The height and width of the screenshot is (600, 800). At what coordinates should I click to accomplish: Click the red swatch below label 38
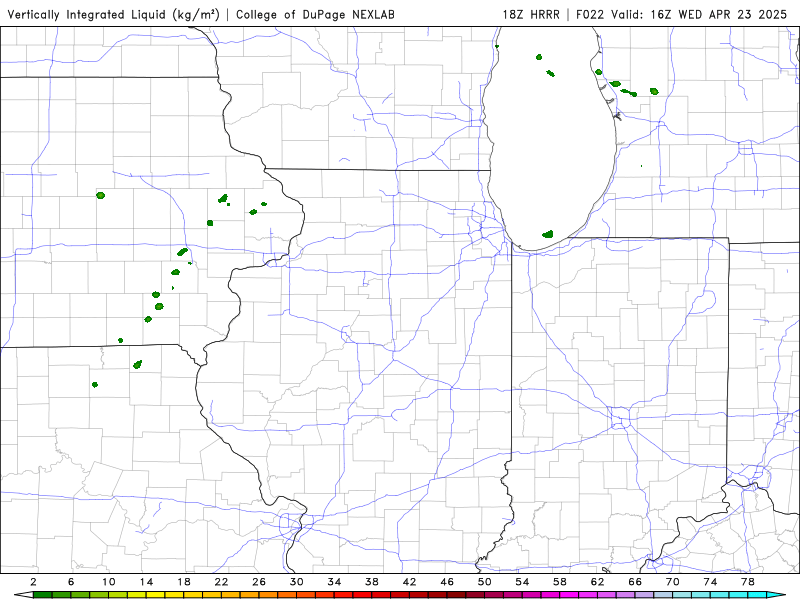(x=381, y=595)
